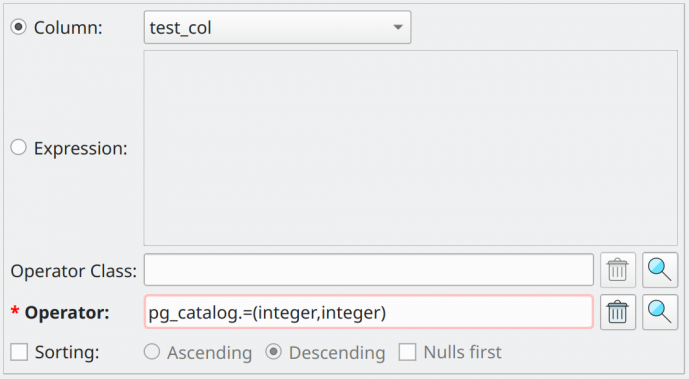Viewport: 689px width, 379px height.
Task: Focus the large Expression text area
Action: pyautogui.click(x=410, y=148)
